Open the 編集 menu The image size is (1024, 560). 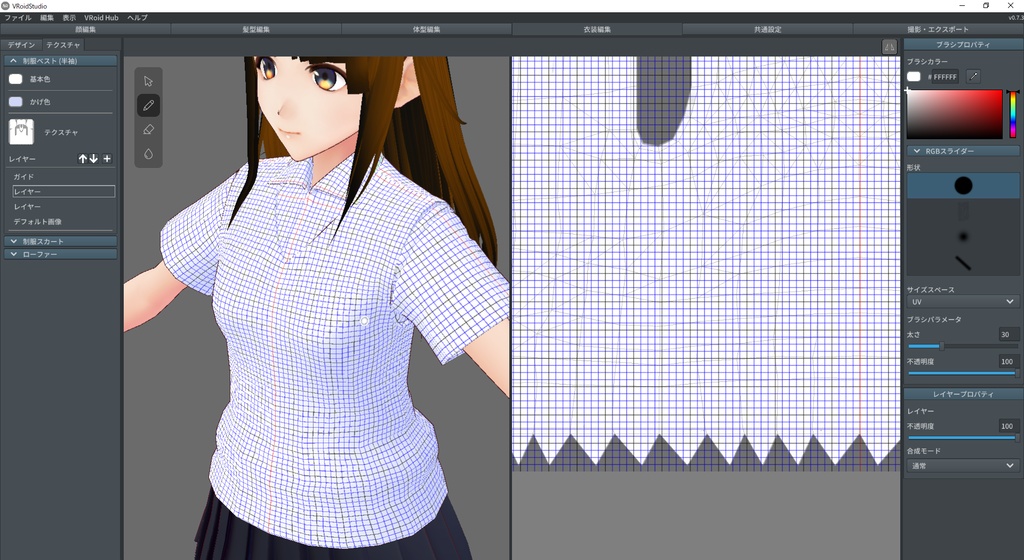coord(47,18)
